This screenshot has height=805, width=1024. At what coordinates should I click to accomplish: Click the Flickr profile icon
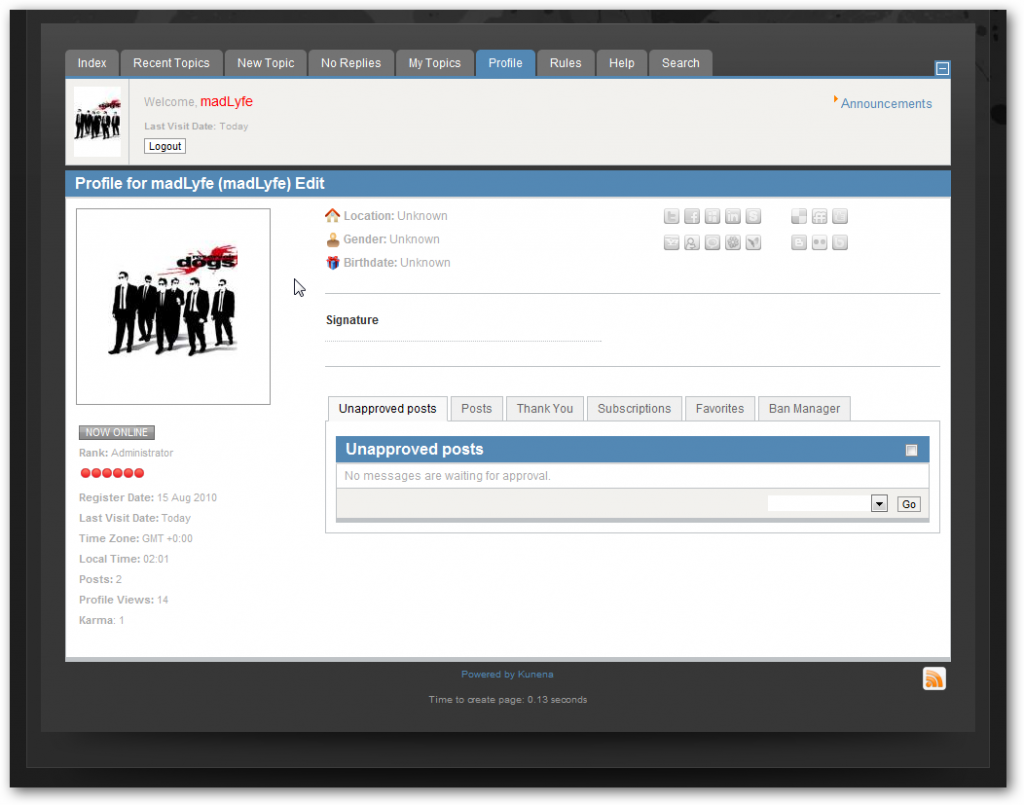(820, 243)
